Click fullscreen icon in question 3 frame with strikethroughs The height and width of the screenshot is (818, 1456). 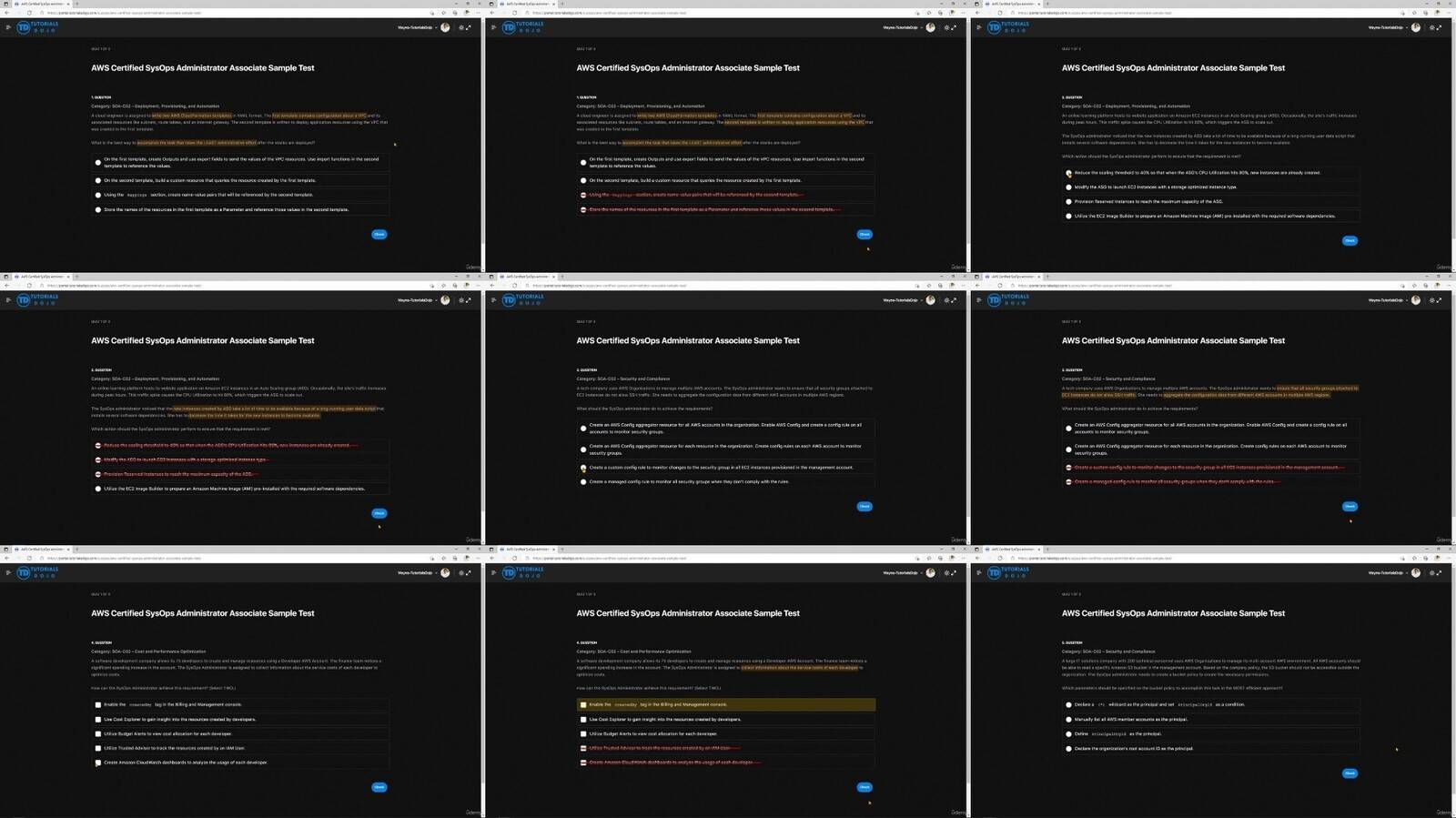click(1440, 300)
